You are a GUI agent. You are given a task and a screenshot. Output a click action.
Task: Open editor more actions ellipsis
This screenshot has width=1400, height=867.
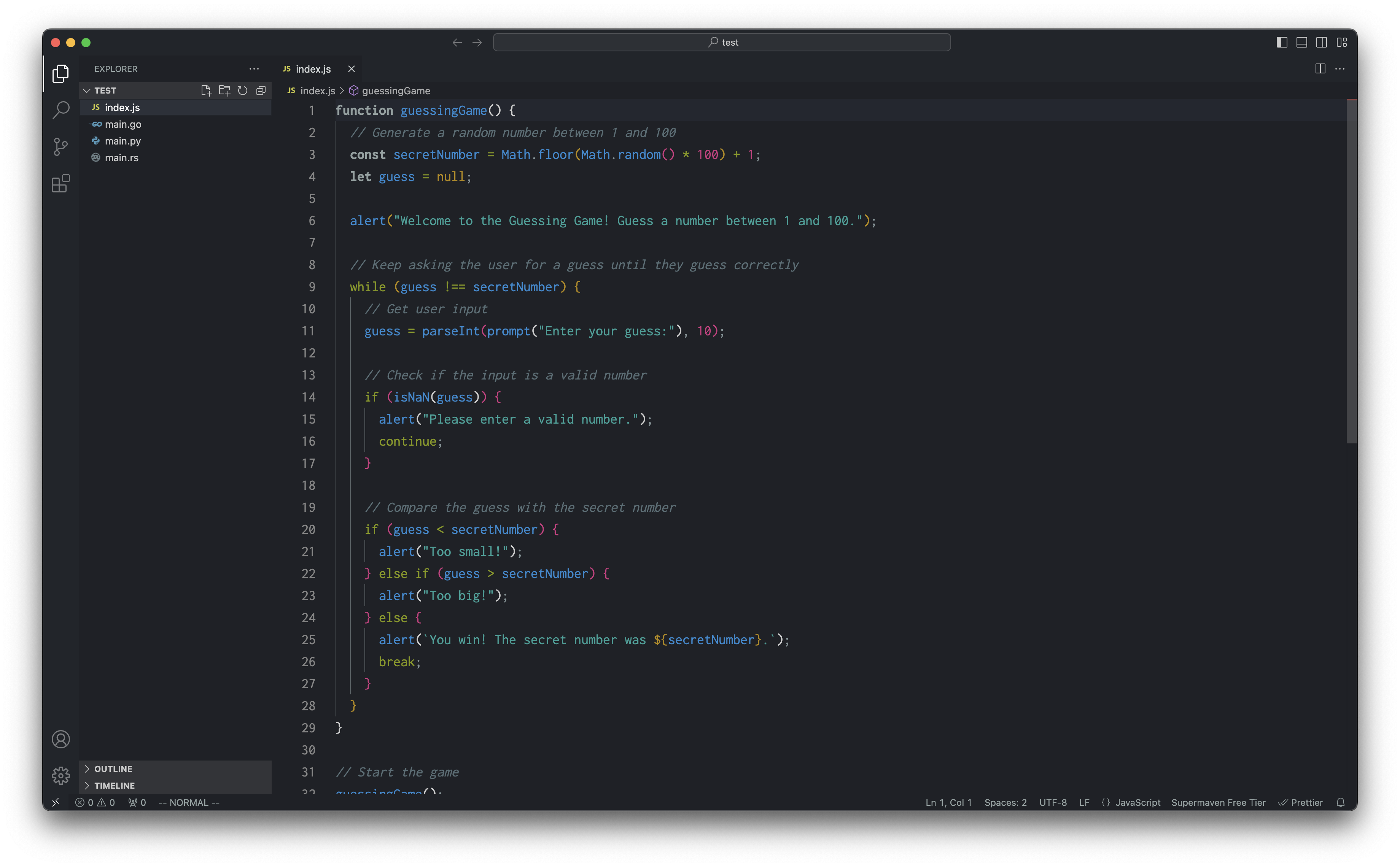pyautogui.click(x=1340, y=69)
